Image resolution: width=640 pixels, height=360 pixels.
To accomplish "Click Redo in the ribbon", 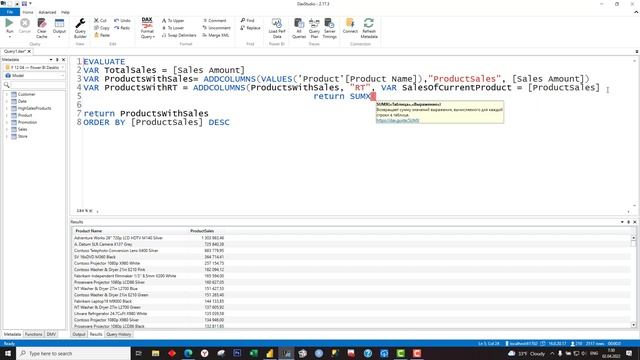I will (122, 28).
